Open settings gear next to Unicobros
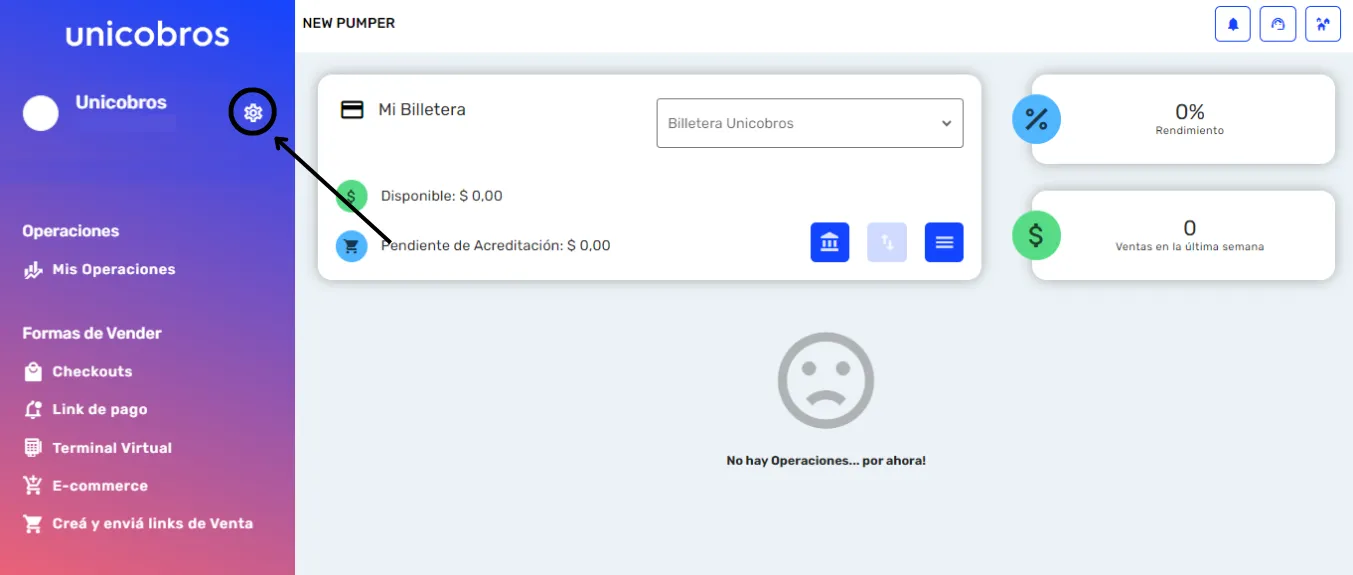1353x575 pixels. coord(253,113)
